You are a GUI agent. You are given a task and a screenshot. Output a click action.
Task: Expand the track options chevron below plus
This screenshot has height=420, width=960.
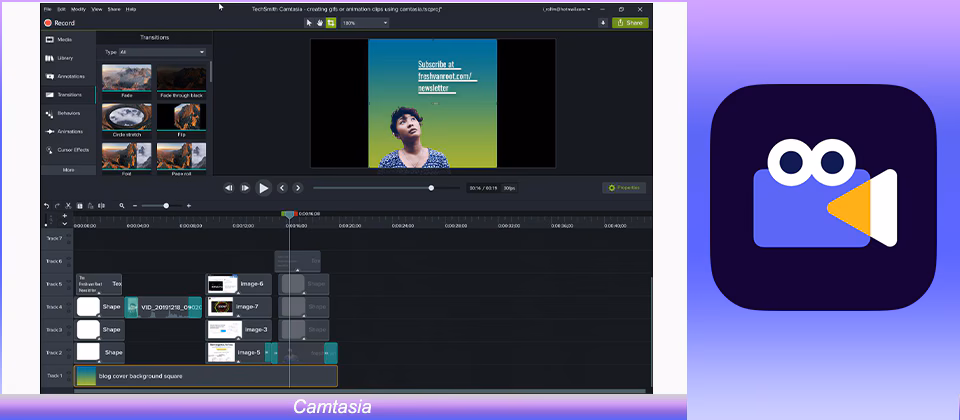click(x=64, y=223)
